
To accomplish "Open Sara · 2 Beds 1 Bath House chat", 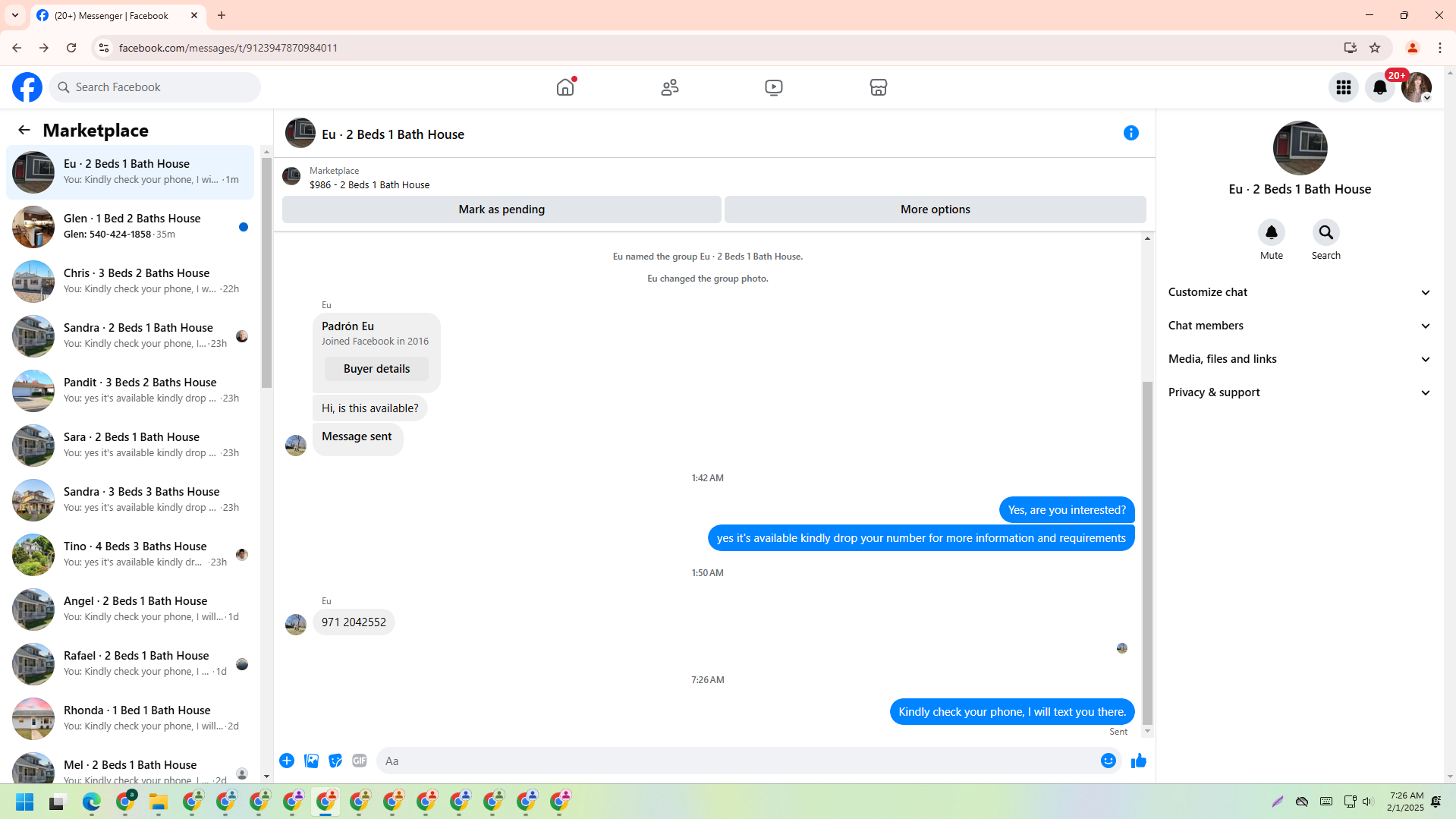I will point(130,446).
